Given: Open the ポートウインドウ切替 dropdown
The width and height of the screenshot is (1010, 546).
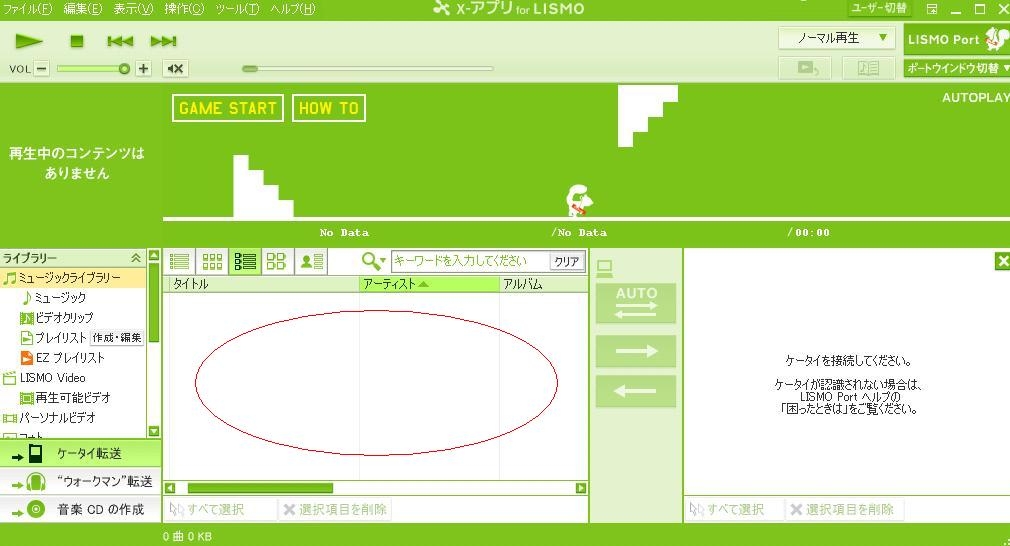Looking at the screenshot, I should [x=957, y=68].
